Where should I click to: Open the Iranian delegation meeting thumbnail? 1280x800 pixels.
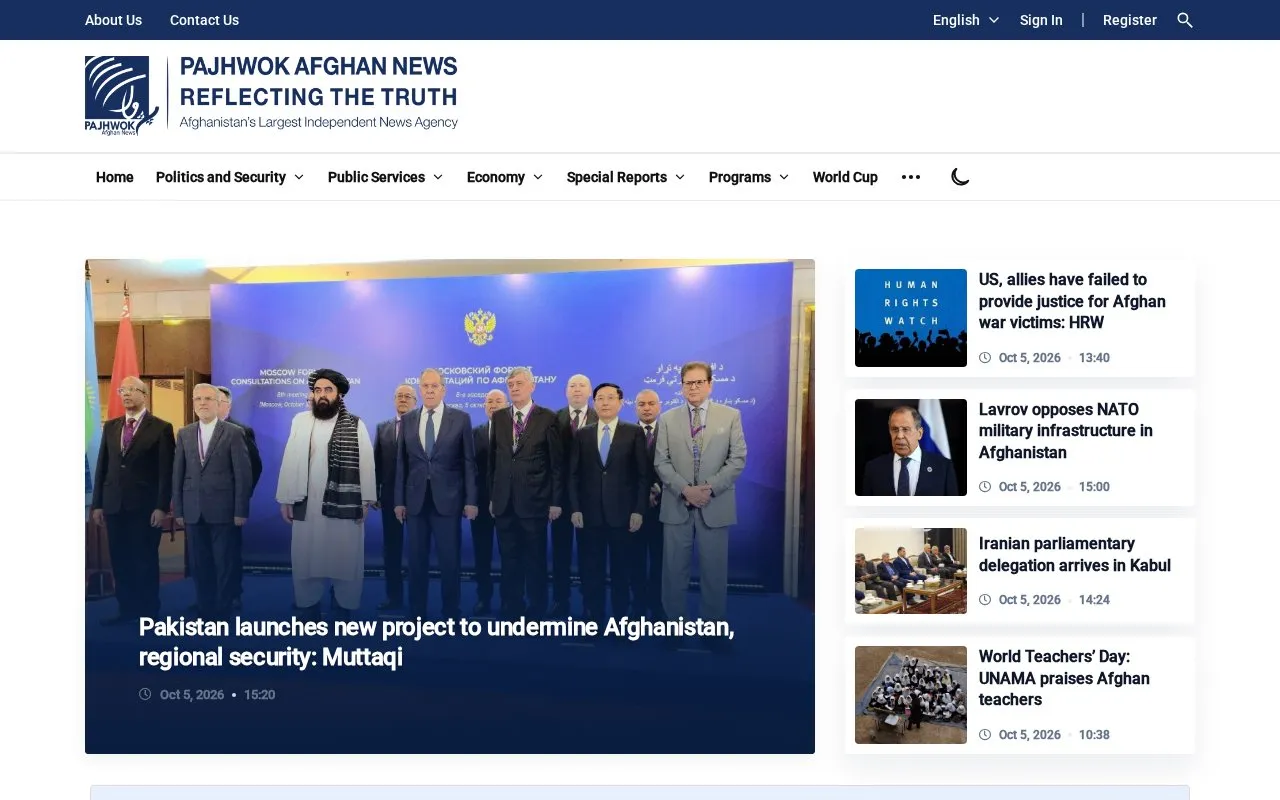911,571
